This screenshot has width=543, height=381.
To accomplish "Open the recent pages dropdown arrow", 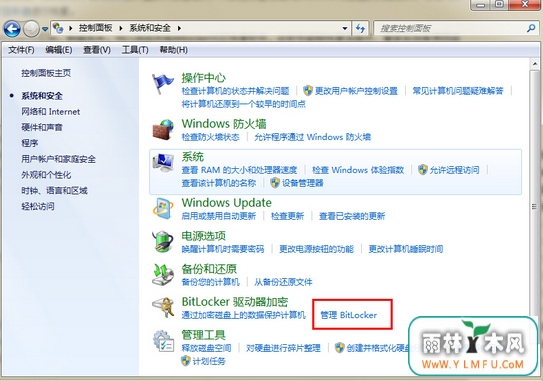I will pyautogui.click(x=45, y=29).
